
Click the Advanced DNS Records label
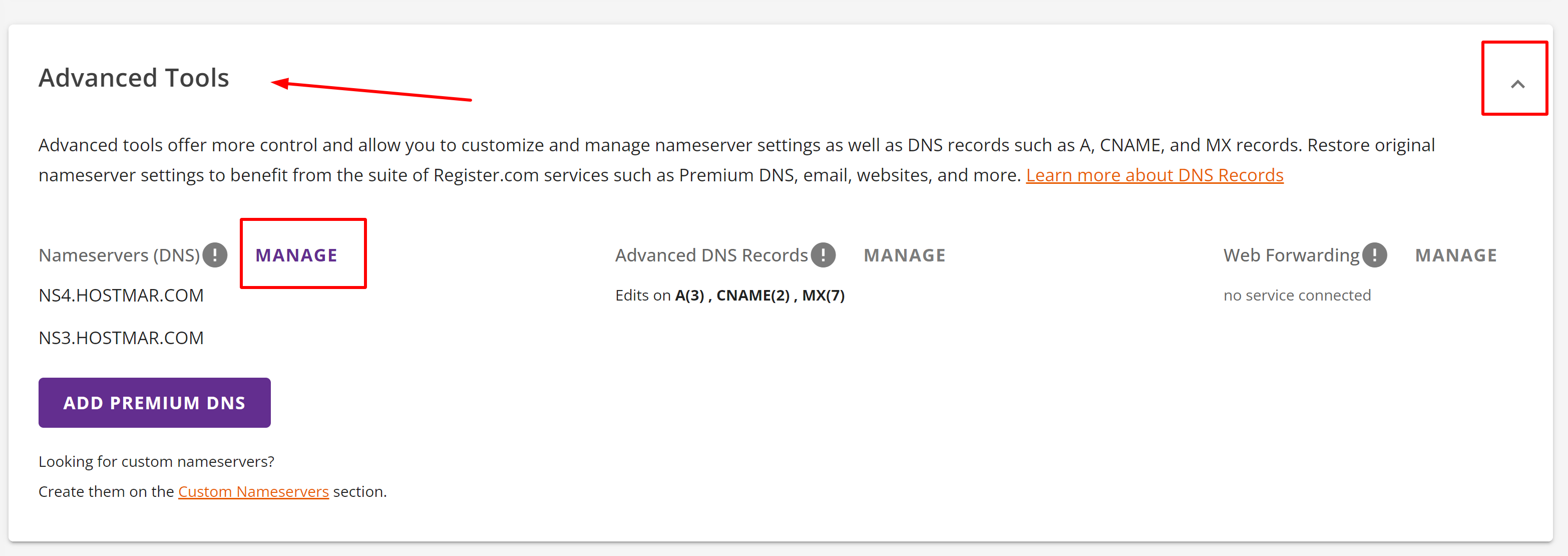point(711,255)
